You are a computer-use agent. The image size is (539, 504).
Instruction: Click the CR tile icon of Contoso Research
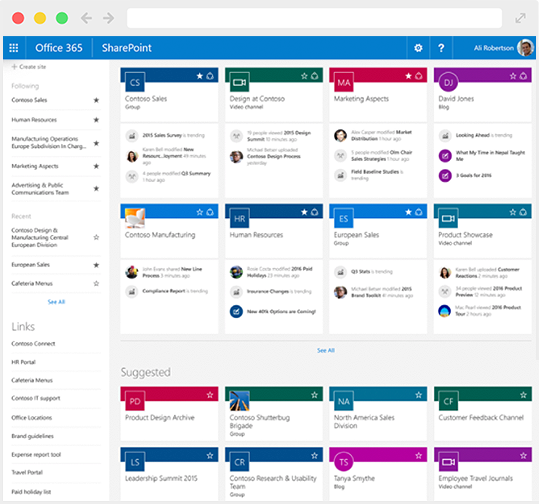tap(239, 462)
